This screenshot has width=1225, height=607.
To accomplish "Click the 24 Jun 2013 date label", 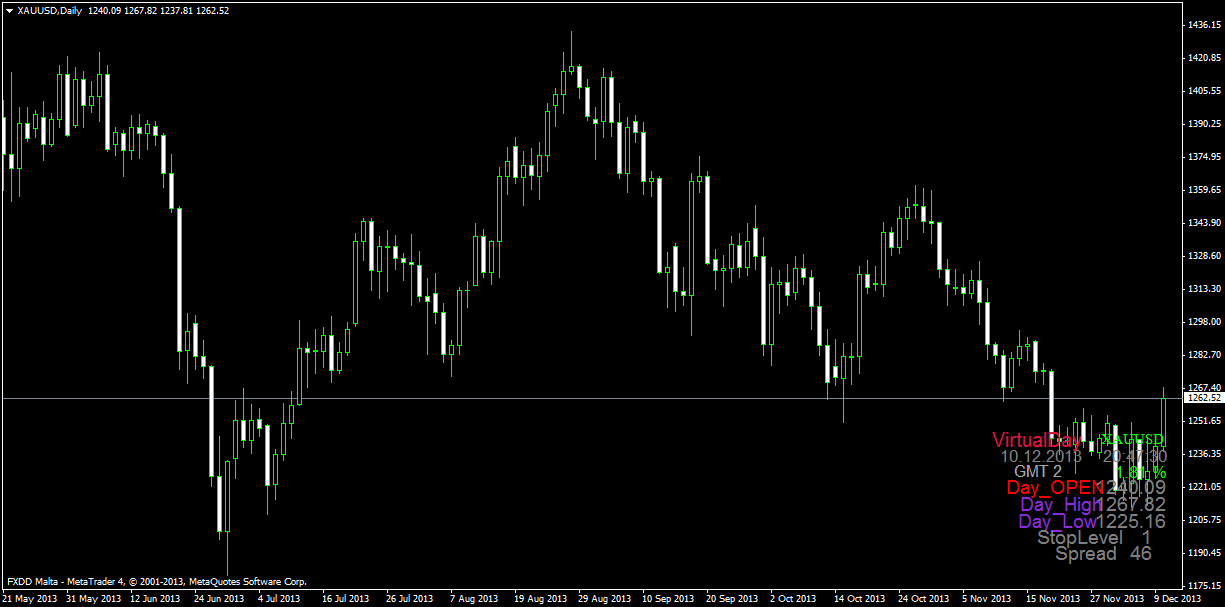I will 218,598.
